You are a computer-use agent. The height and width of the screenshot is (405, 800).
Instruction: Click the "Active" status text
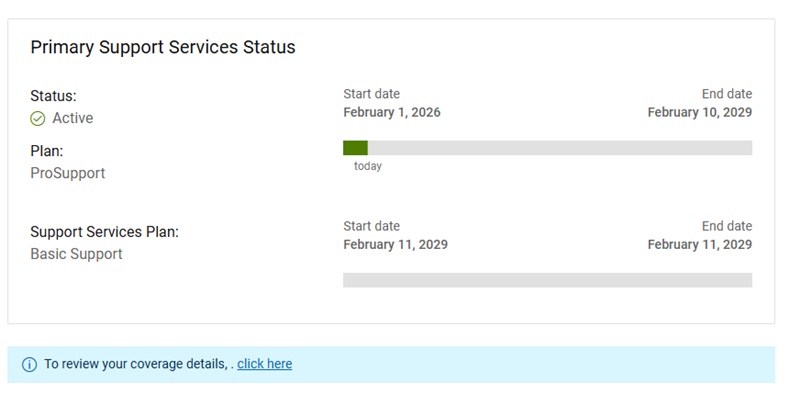point(73,118)
